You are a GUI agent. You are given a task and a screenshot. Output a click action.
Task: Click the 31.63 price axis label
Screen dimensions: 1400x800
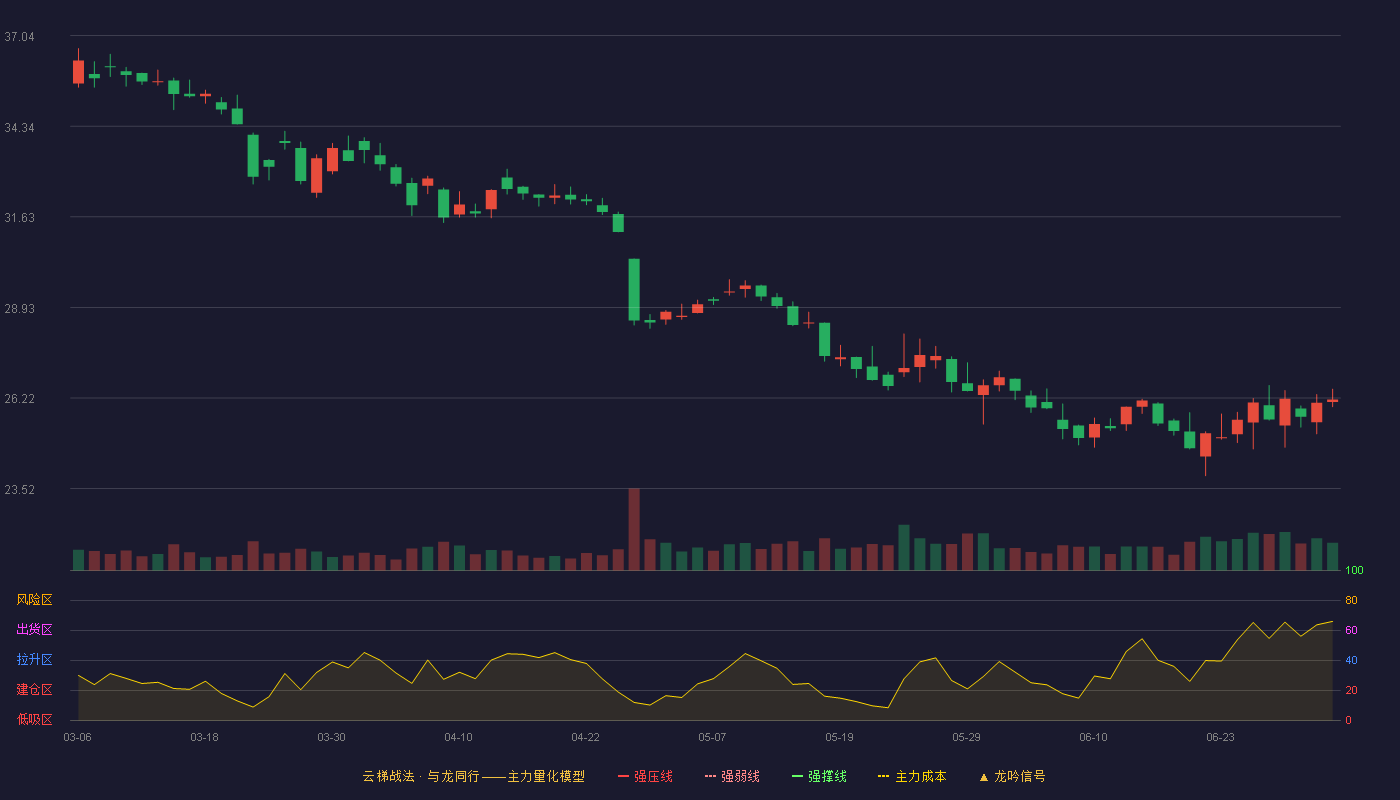tap(19, 218)
